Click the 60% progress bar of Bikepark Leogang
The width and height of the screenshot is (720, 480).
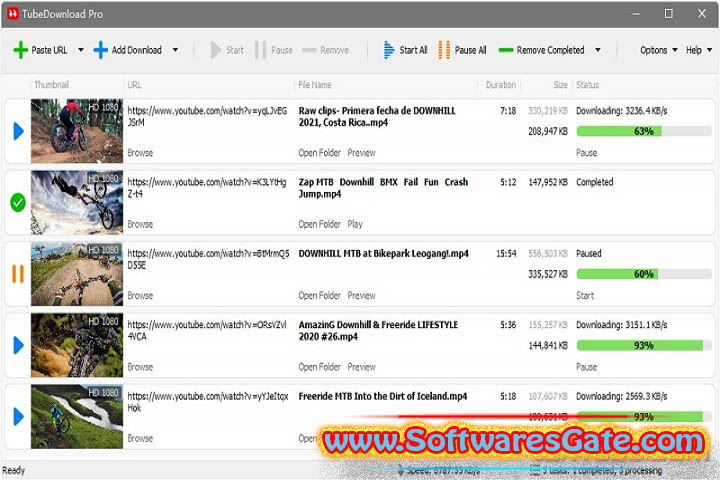644,274
